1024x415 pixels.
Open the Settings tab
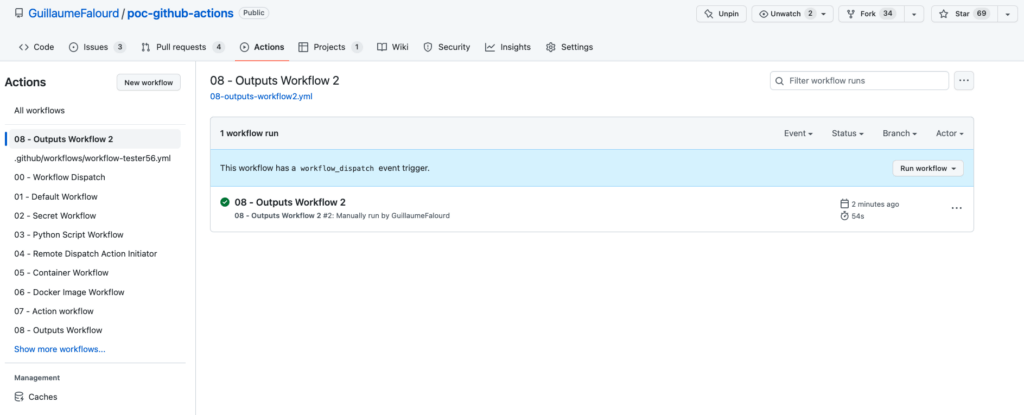point(569,47)
